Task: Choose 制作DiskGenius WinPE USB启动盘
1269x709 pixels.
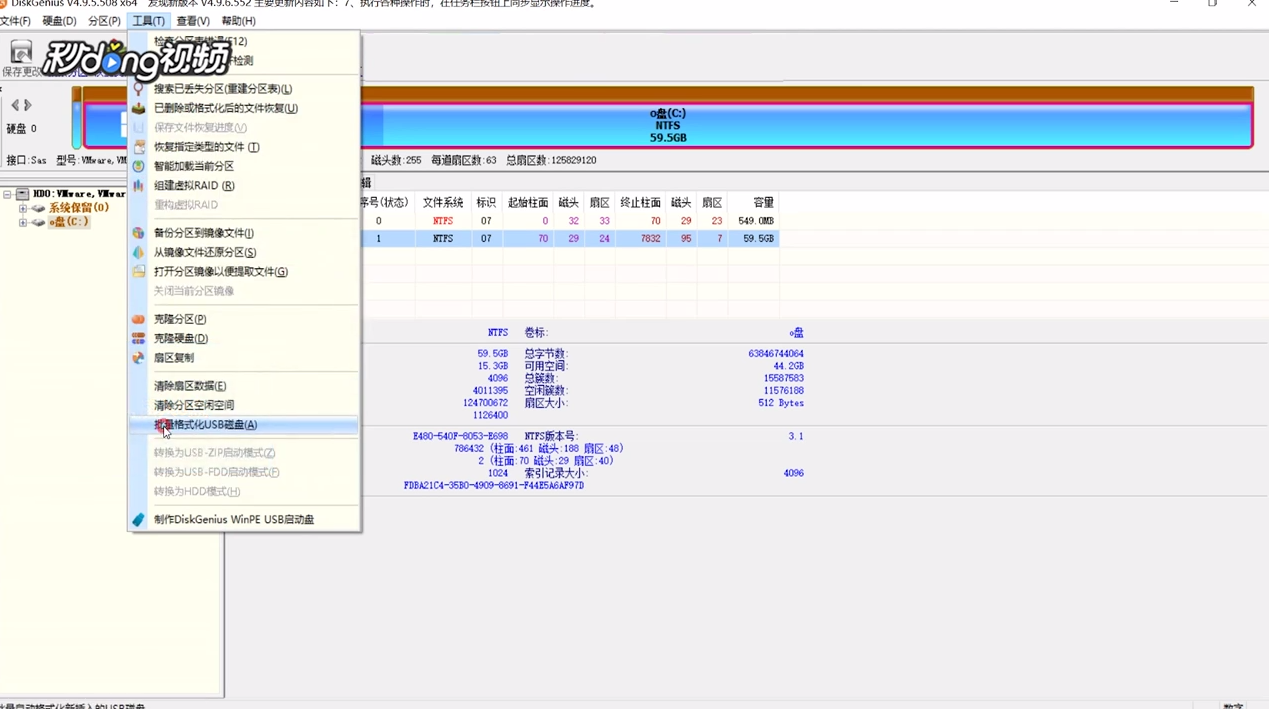Action: click(244, 520)
